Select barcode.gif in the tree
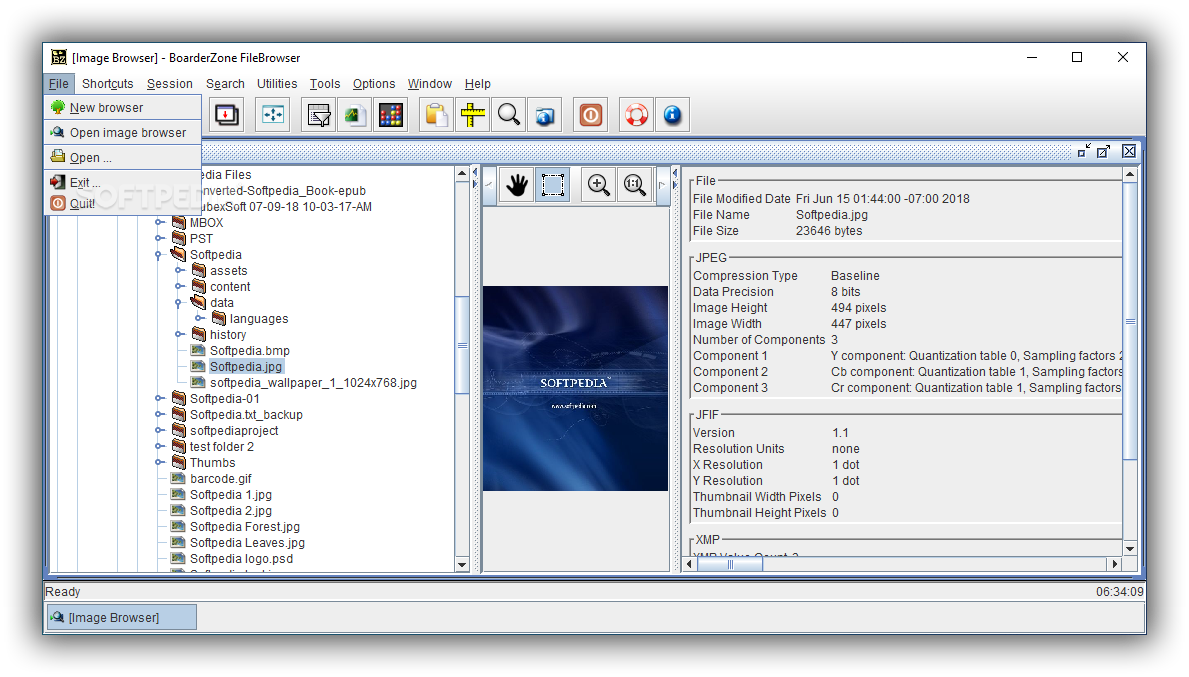 point(221,479)
